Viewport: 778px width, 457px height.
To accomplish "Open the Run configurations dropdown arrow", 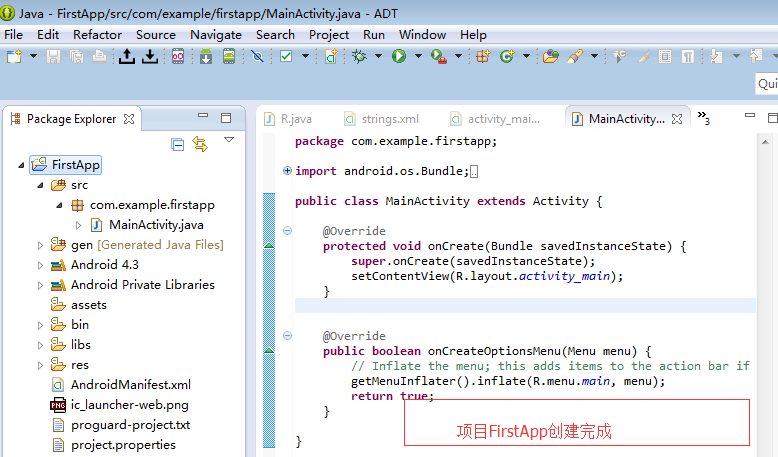I will tap(418, 56).
